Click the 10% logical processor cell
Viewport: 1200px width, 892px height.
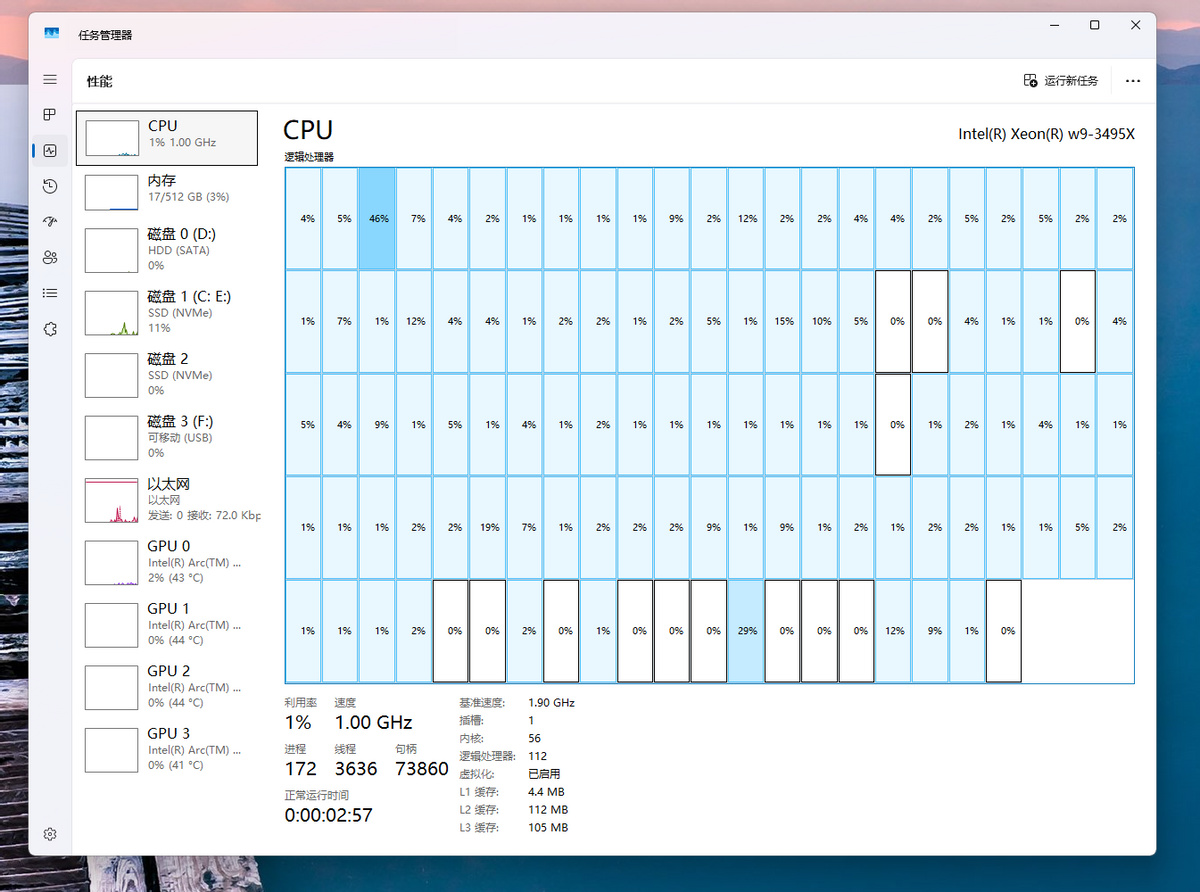[821, 321]
